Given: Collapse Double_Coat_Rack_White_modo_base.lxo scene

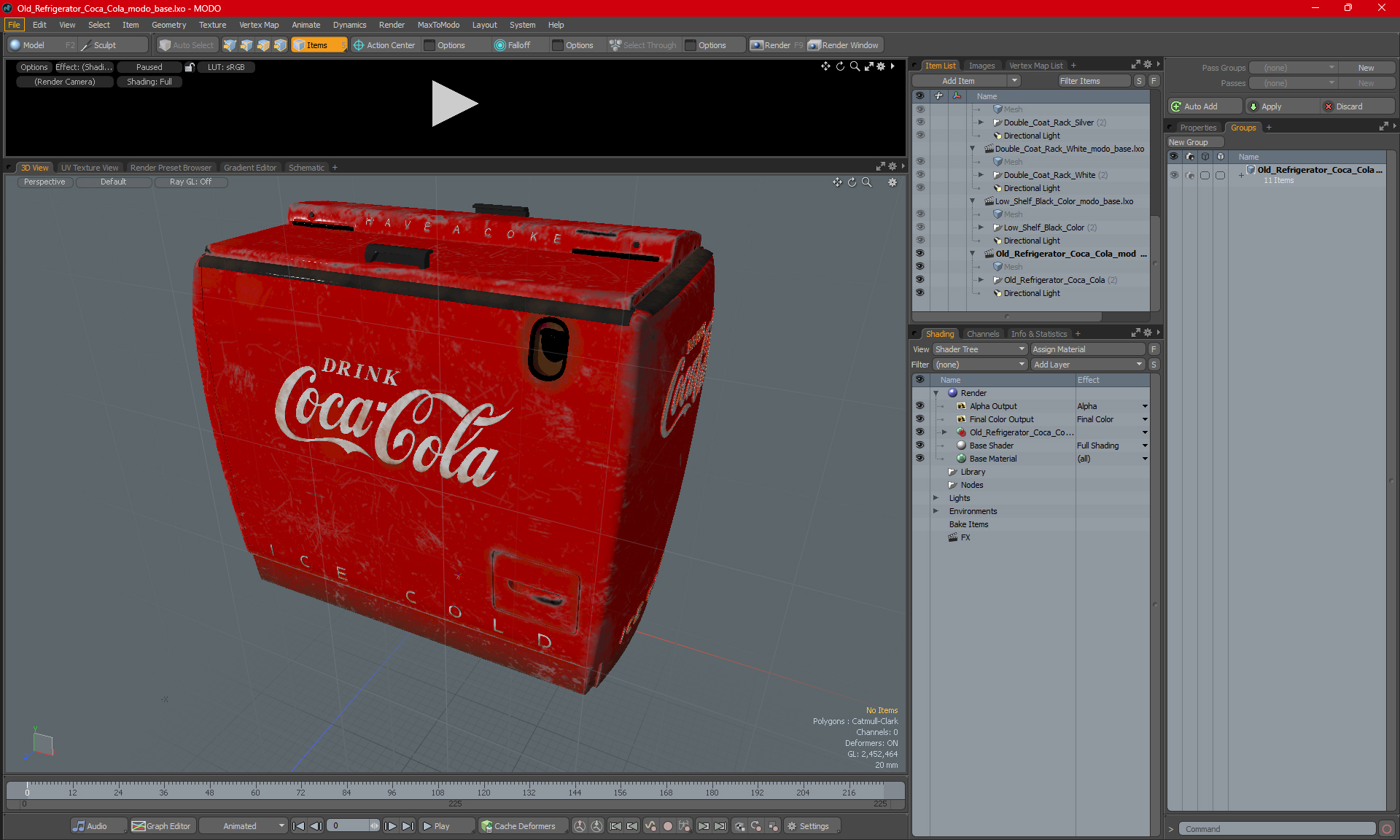Looking at the screenshot, I should pyautogui.click(x=972, y=149).
